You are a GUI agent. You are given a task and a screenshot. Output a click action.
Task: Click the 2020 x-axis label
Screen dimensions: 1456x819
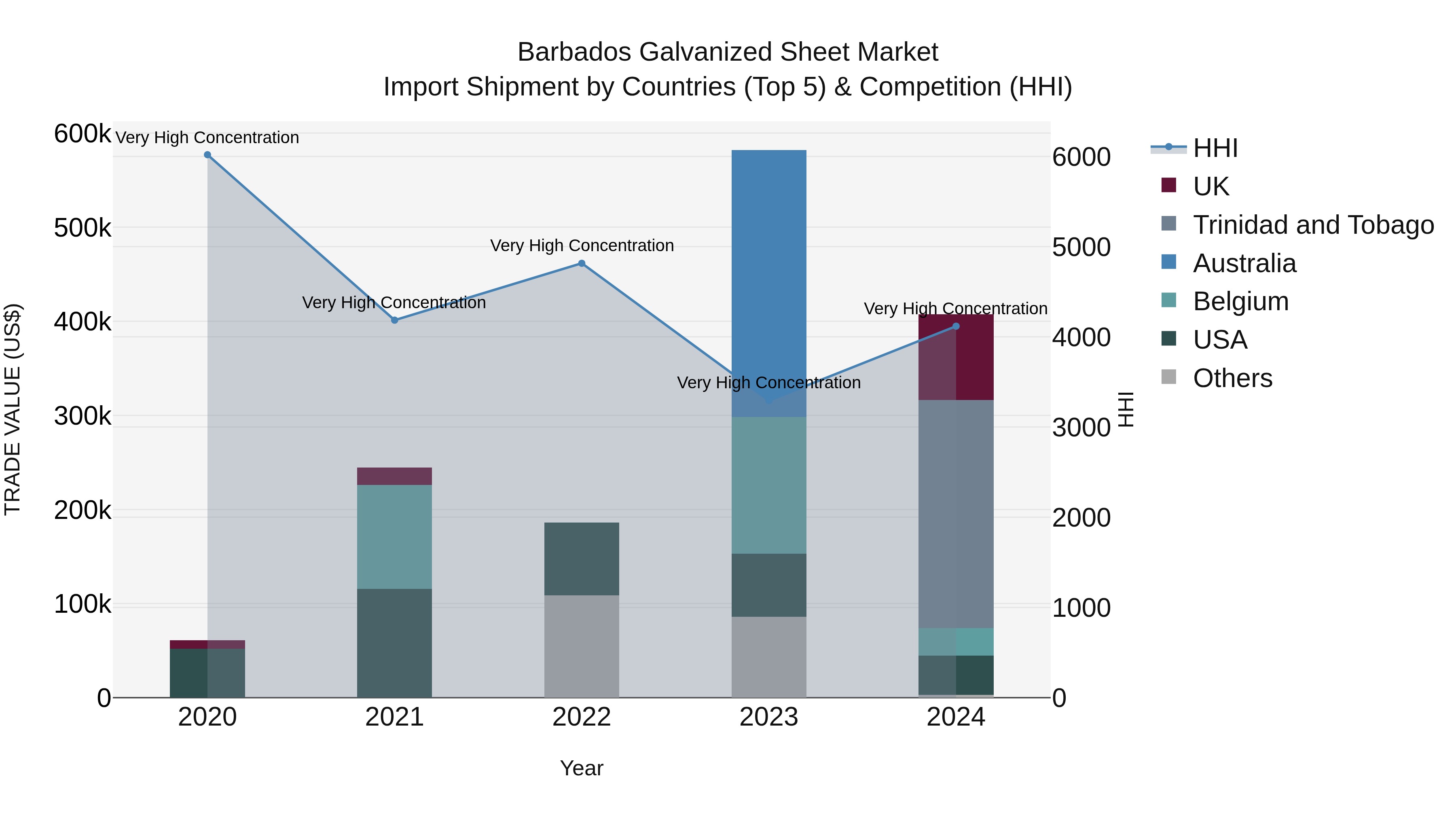[x=207, y=717]
